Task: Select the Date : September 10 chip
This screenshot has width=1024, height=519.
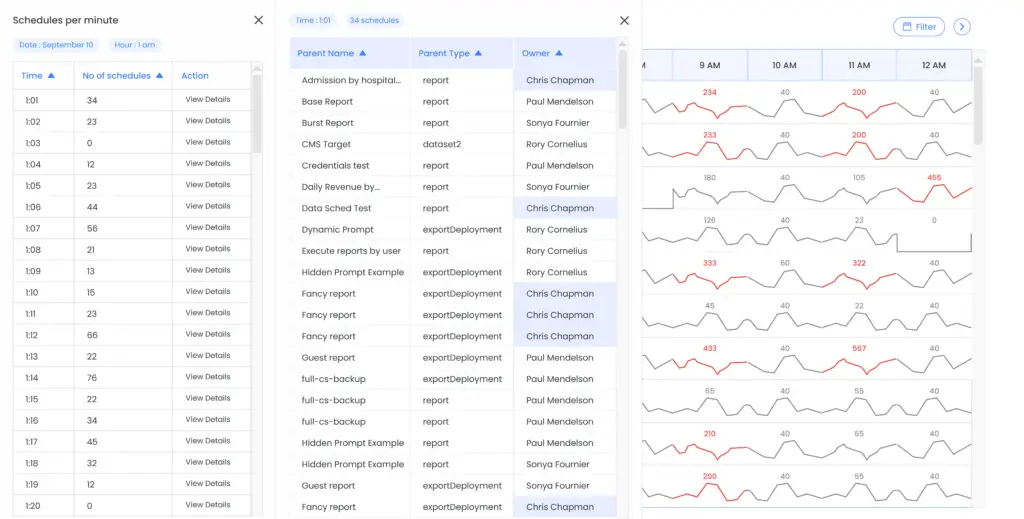Action: pyautogui.click(x=56, y=45)
